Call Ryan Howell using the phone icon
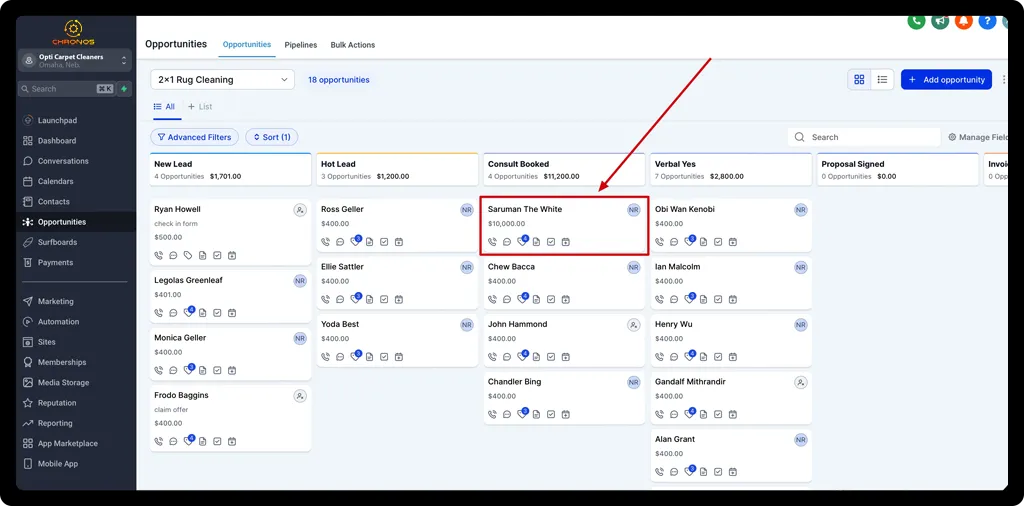 [x=159, y=255]
